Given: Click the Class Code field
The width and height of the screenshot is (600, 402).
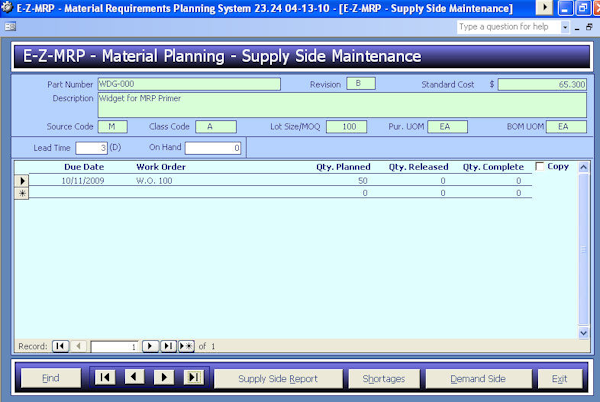Looking at the screenshot, I should coord(216,127).
